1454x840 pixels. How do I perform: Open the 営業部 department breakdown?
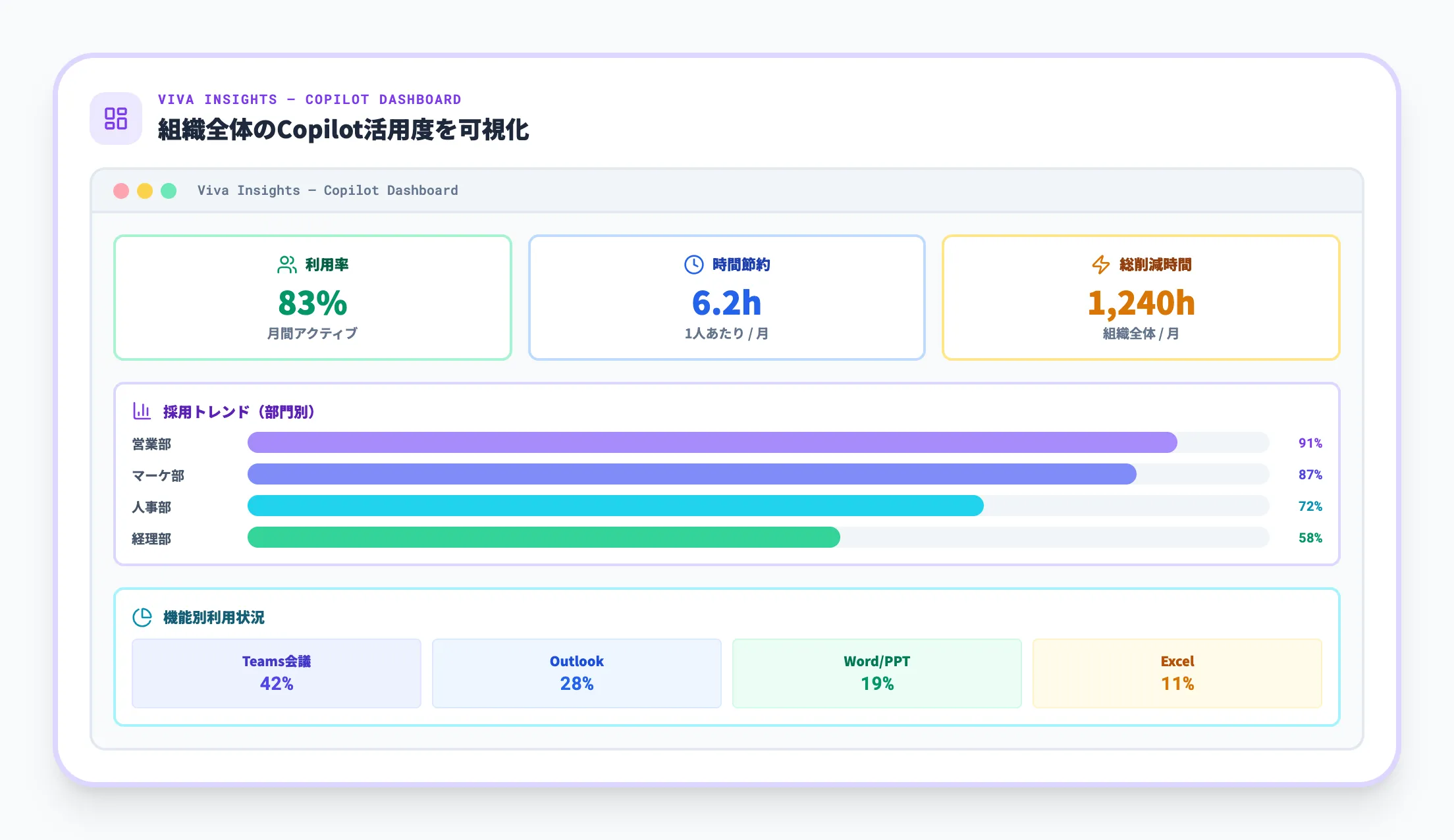point(152,443)
